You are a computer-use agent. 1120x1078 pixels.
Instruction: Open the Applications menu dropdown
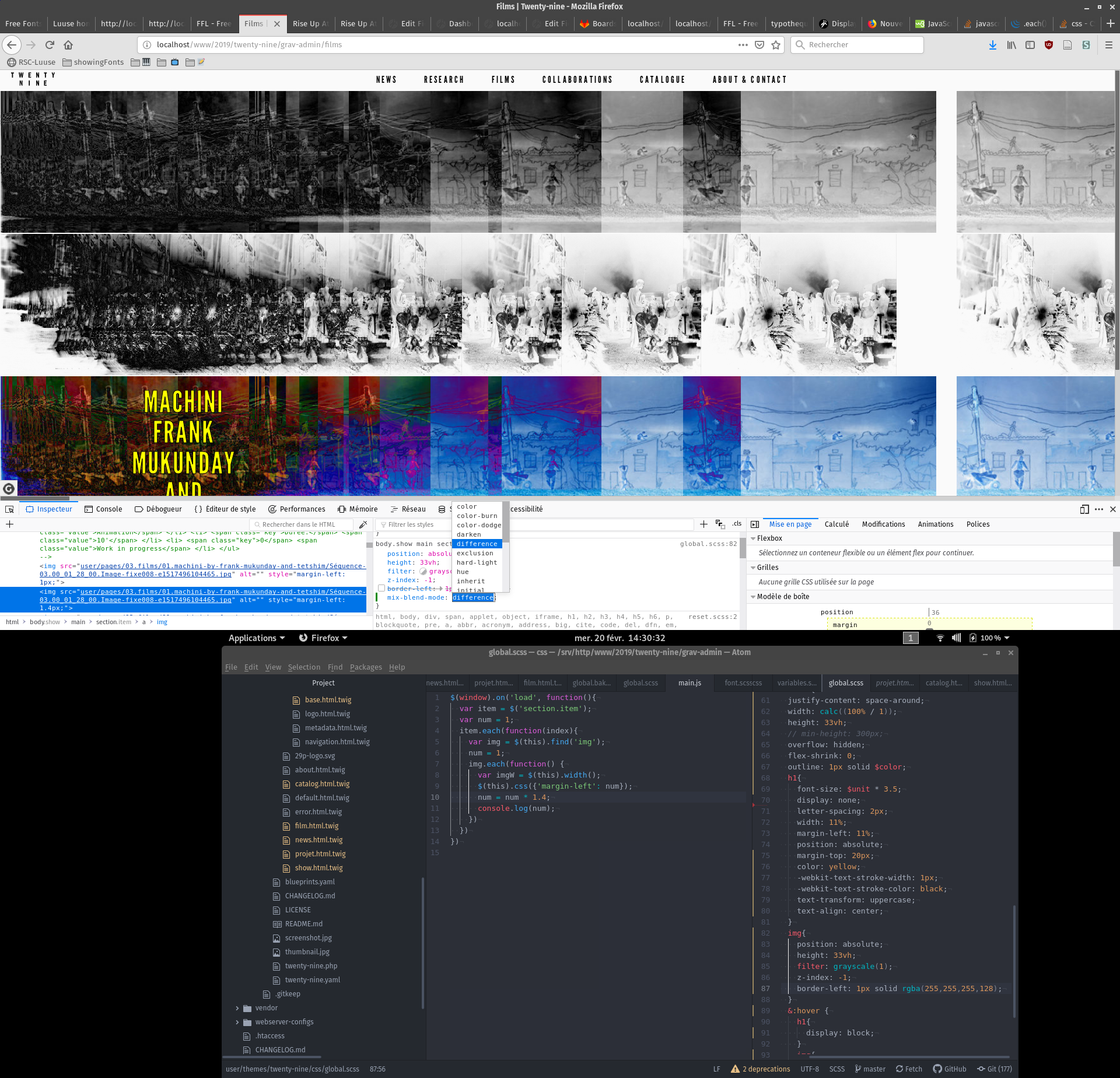point(257,638)
